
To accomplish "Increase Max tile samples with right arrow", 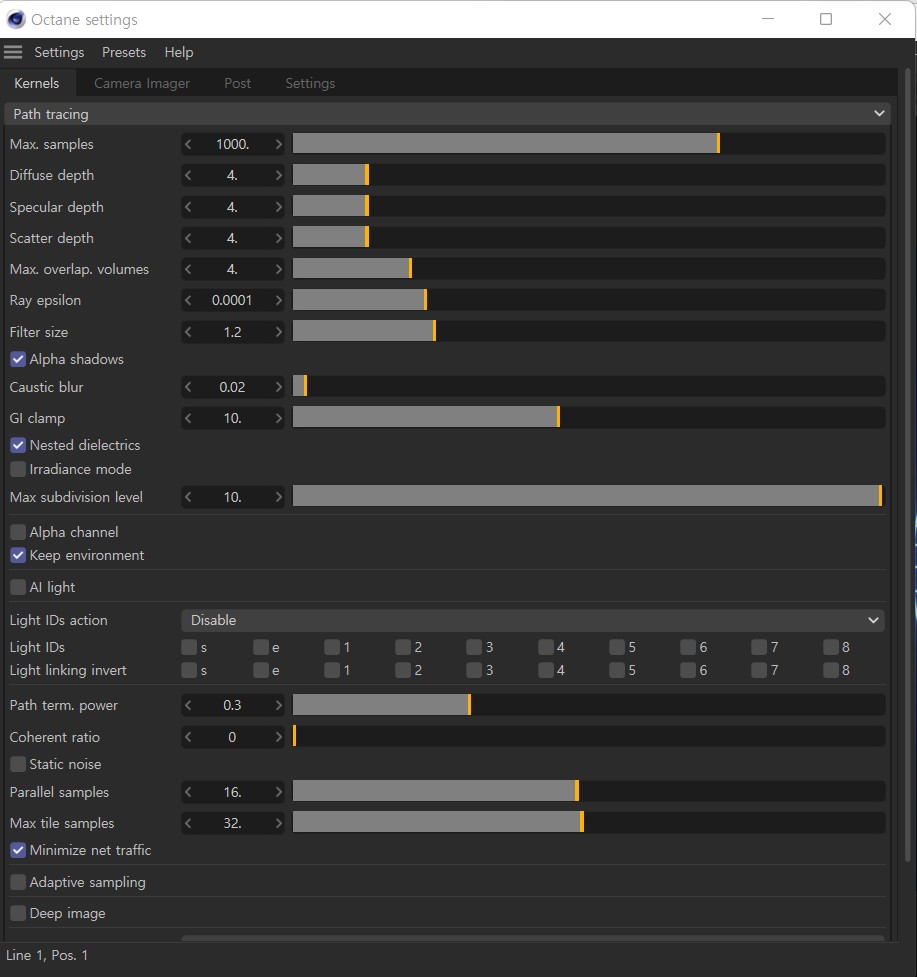I will pyautogui.click(x=278, y=823).
